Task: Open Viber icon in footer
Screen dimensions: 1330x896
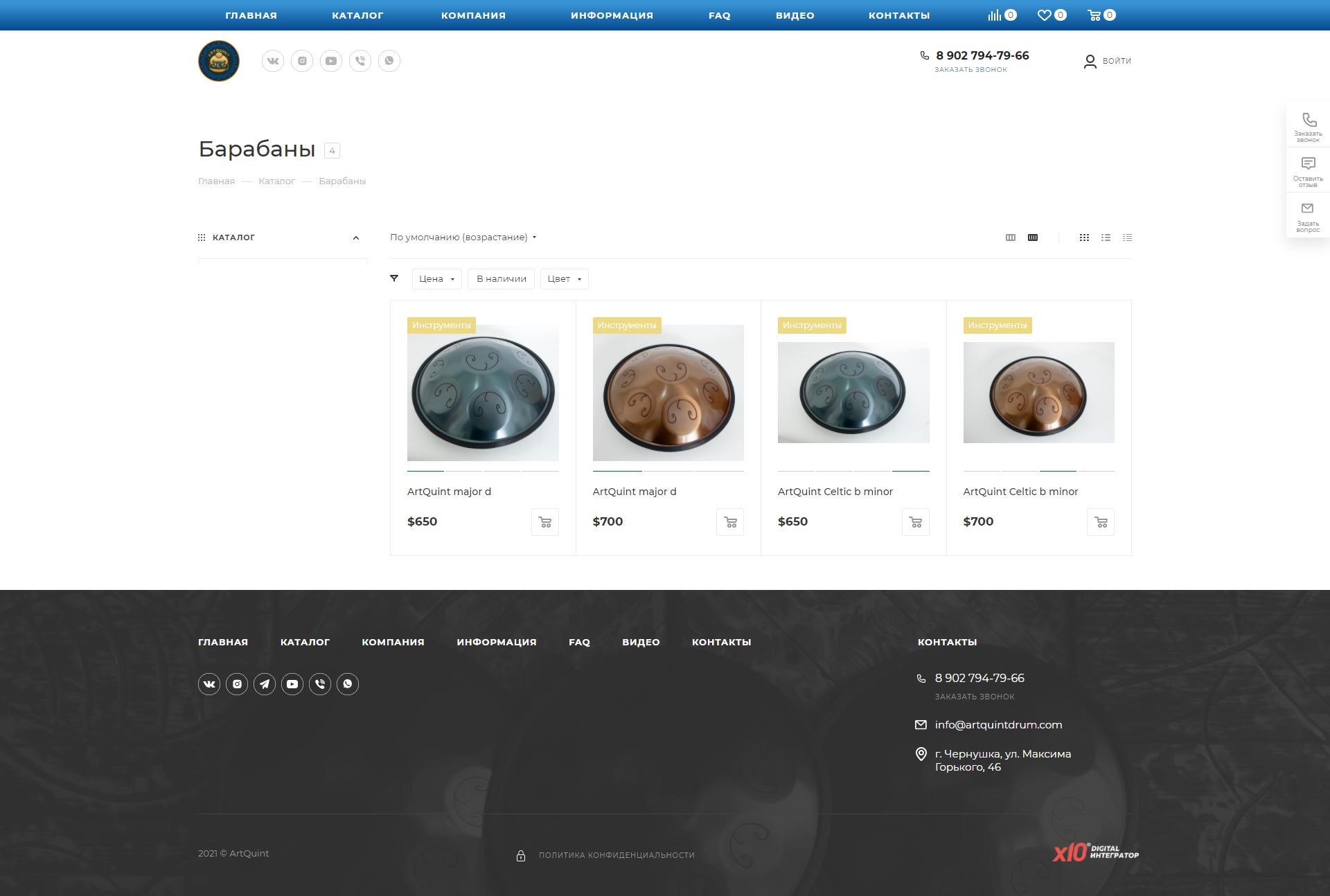Action: [320, 684]
